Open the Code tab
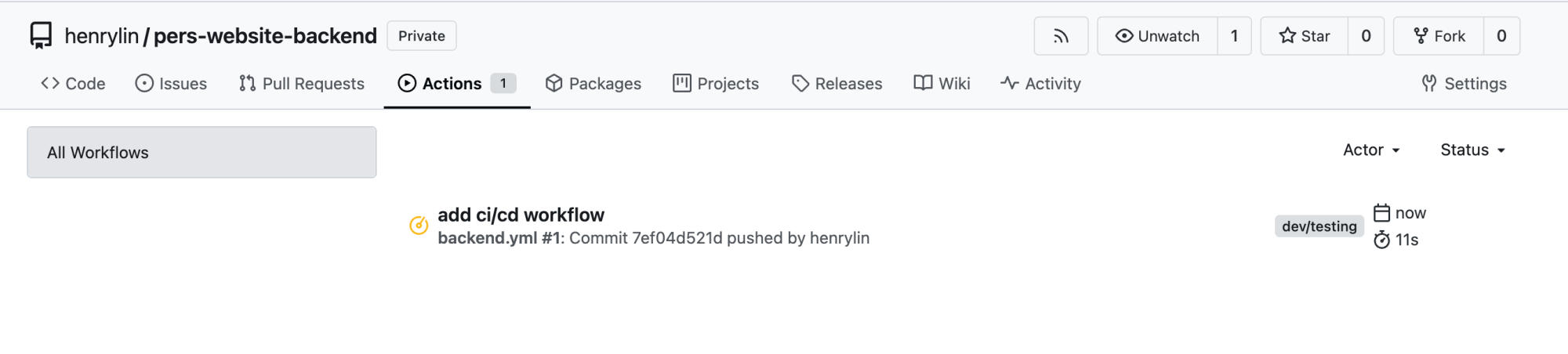This screenshot has width=1568, height=354. [x=73, y=84]
